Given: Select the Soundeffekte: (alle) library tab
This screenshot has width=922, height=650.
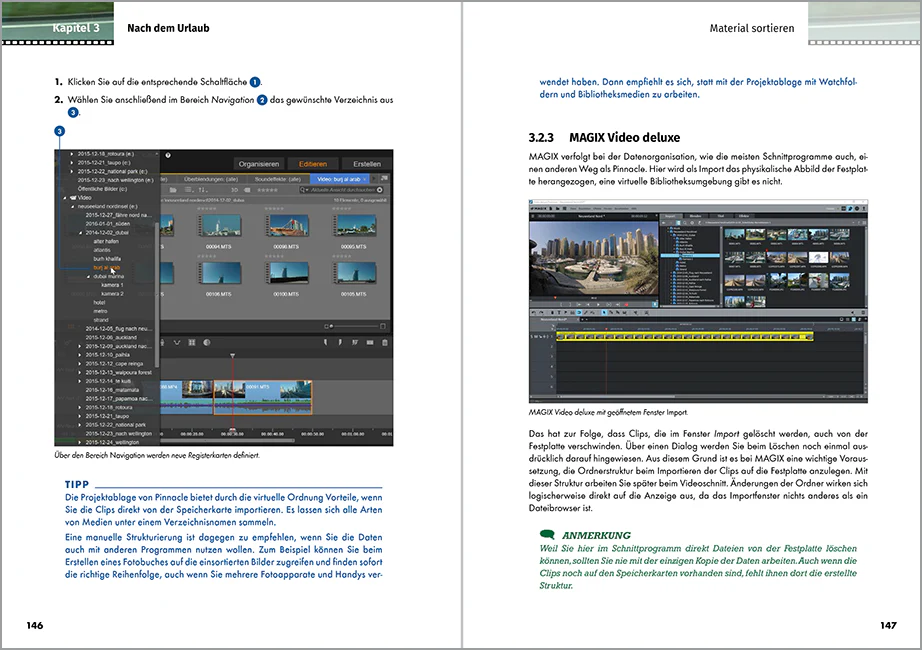Looking at the screenshot, I should [x=278, y=179].
